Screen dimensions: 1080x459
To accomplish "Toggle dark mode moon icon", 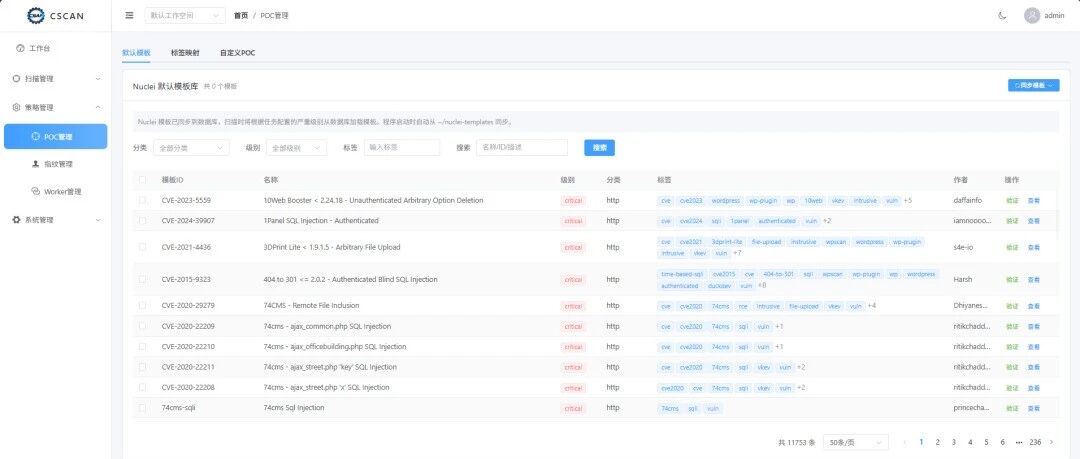I will coord(1002,15).
